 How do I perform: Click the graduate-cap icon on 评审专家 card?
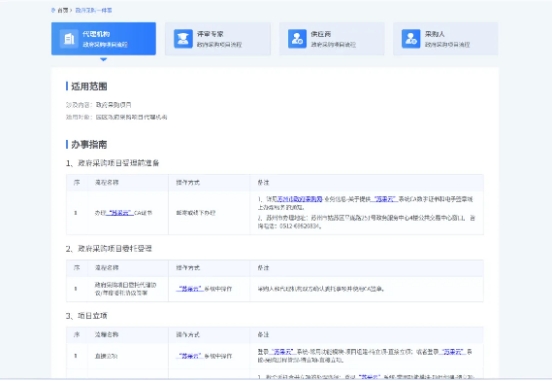click(x=183, y=39)
